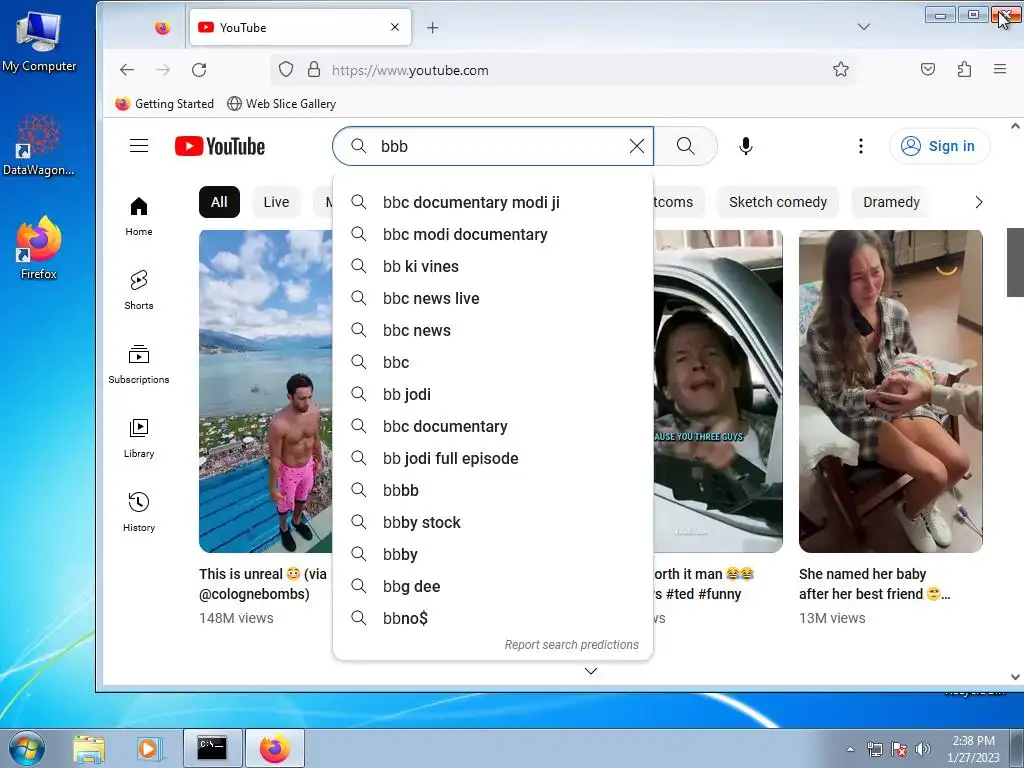Screen dimensions: 1024x768
Task: Open Subscriptions in the sidebar
Action: click(x=138, y=364)
